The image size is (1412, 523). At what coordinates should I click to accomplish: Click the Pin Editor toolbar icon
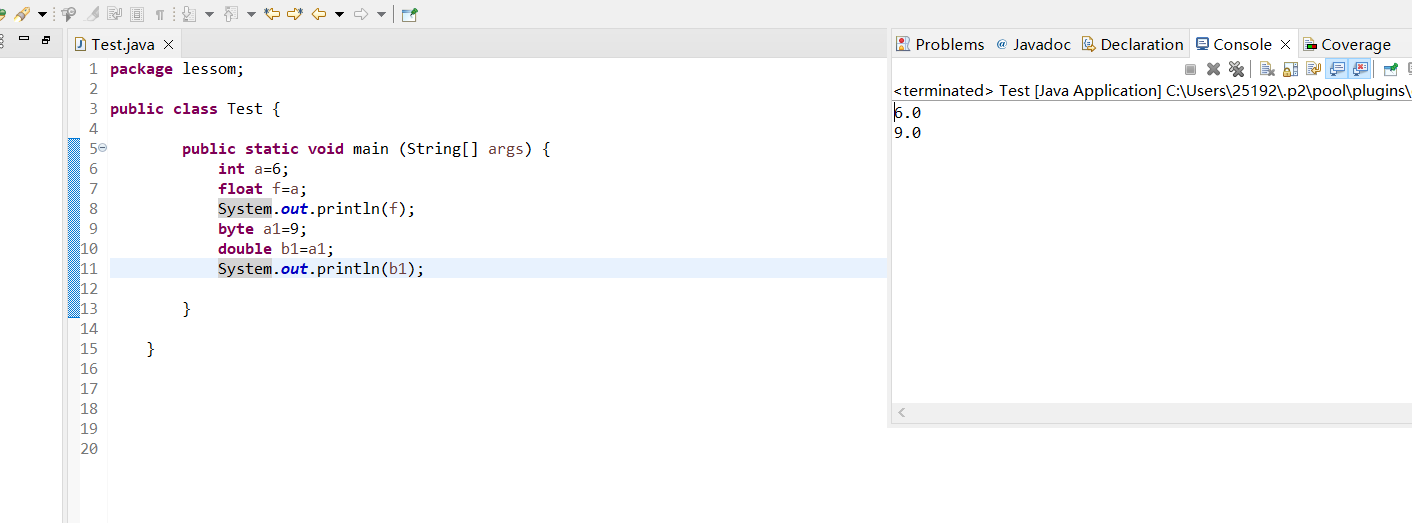[x=409, y=14]
